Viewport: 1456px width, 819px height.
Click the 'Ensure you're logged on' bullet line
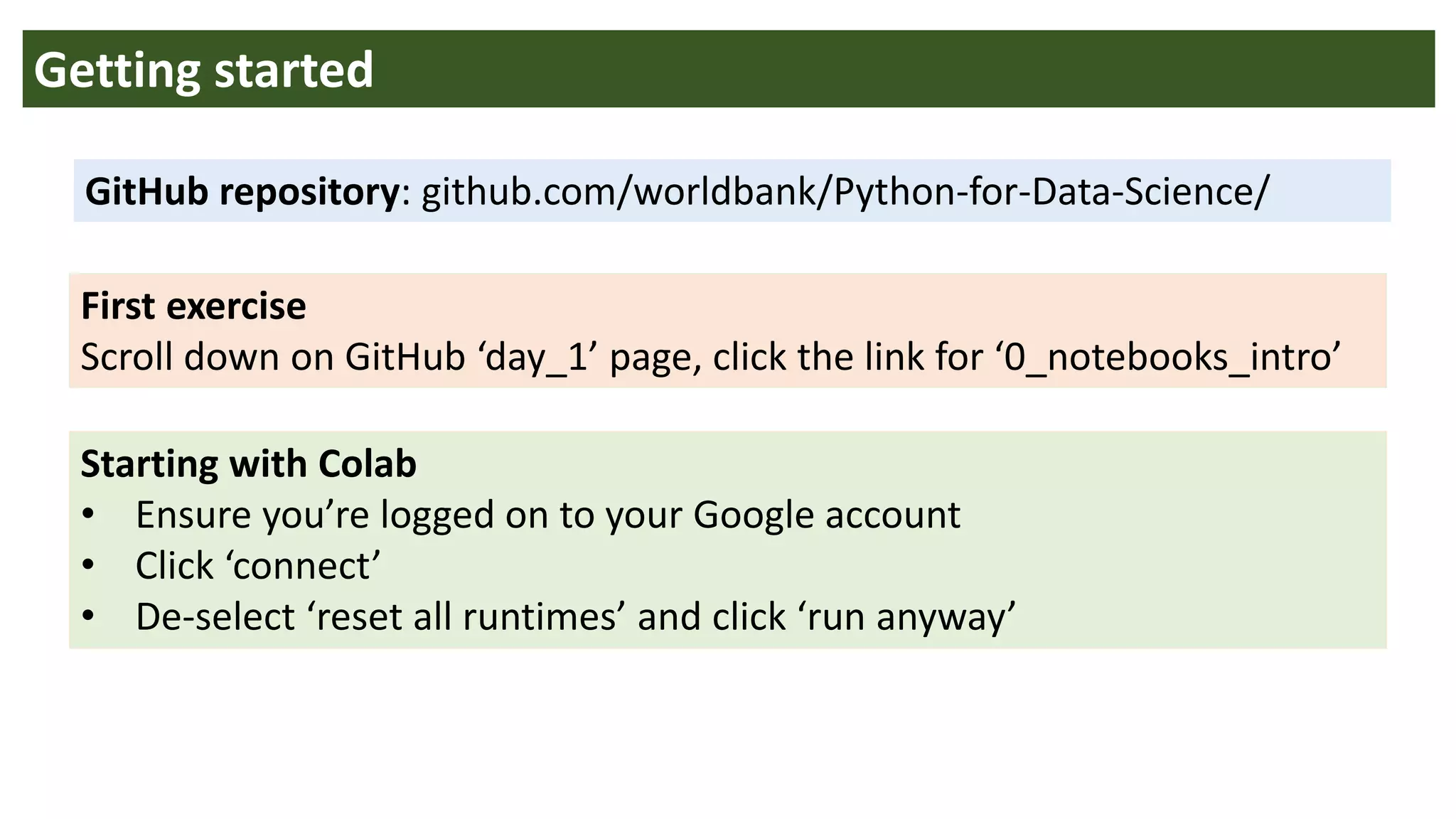point(547,515)
